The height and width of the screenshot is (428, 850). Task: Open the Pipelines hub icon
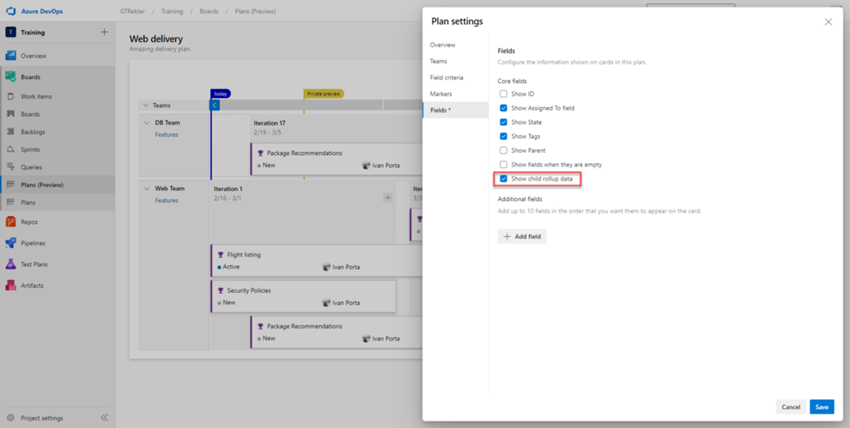tap(10, 243)
